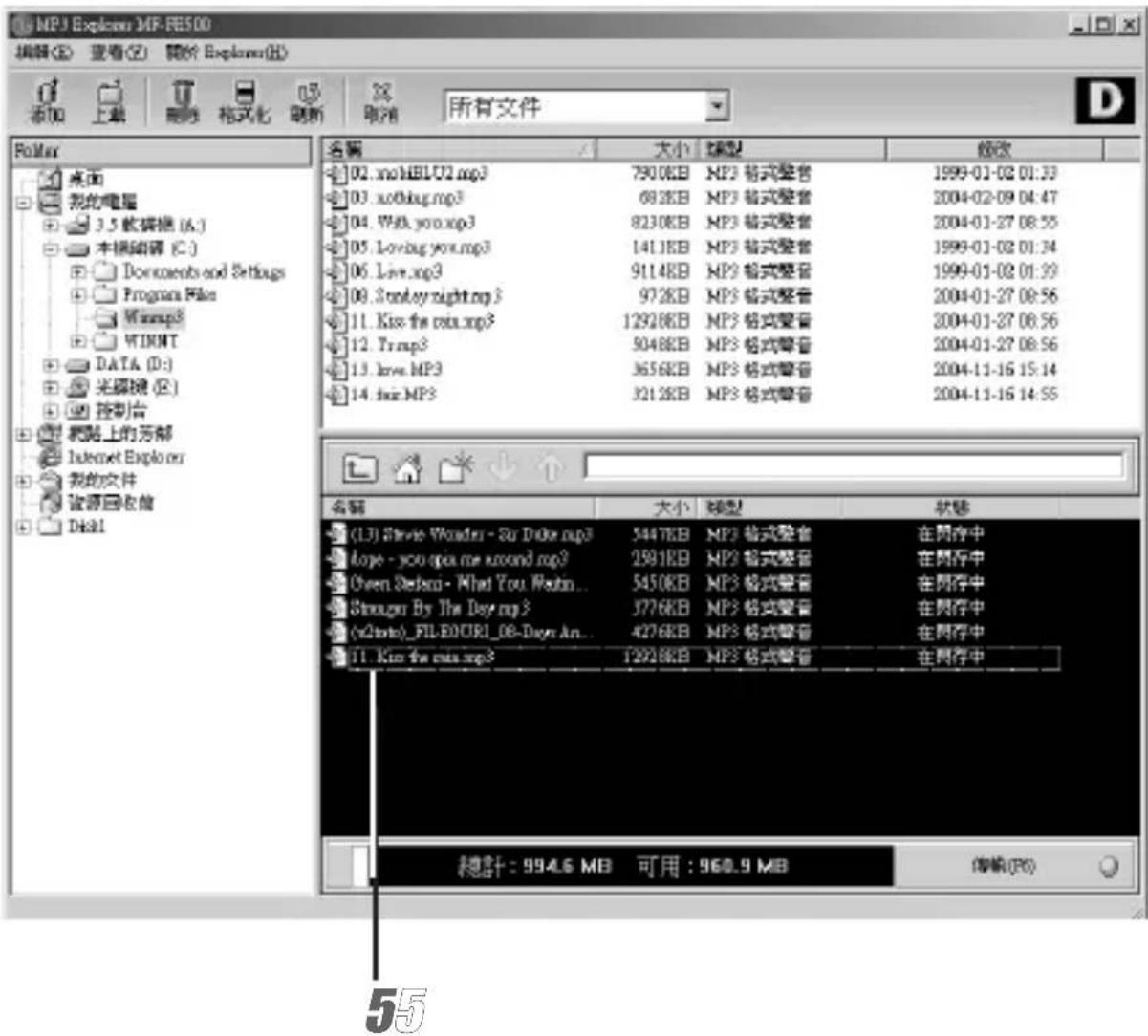Click the 取消 cancel toolbar icon
This screenshot has width=1148, height=1036.
[x=380, y=100]
